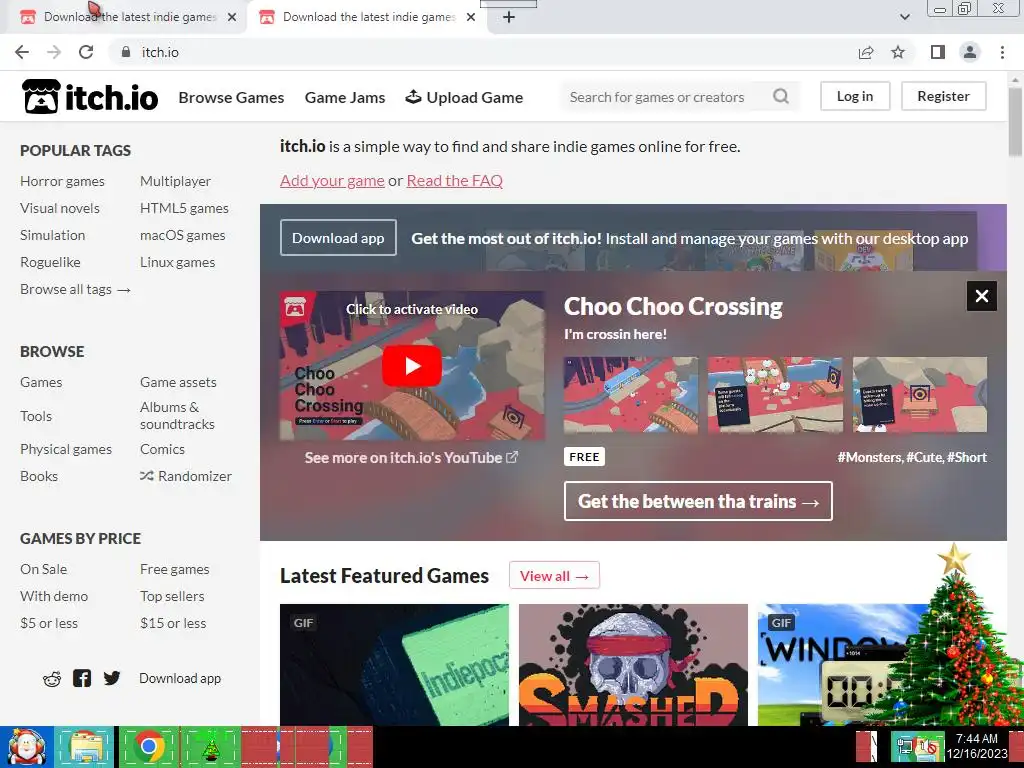Open the Multiplayer tag
The width and height of the screenshot is (1024, 768).
[x=175, y=181]
